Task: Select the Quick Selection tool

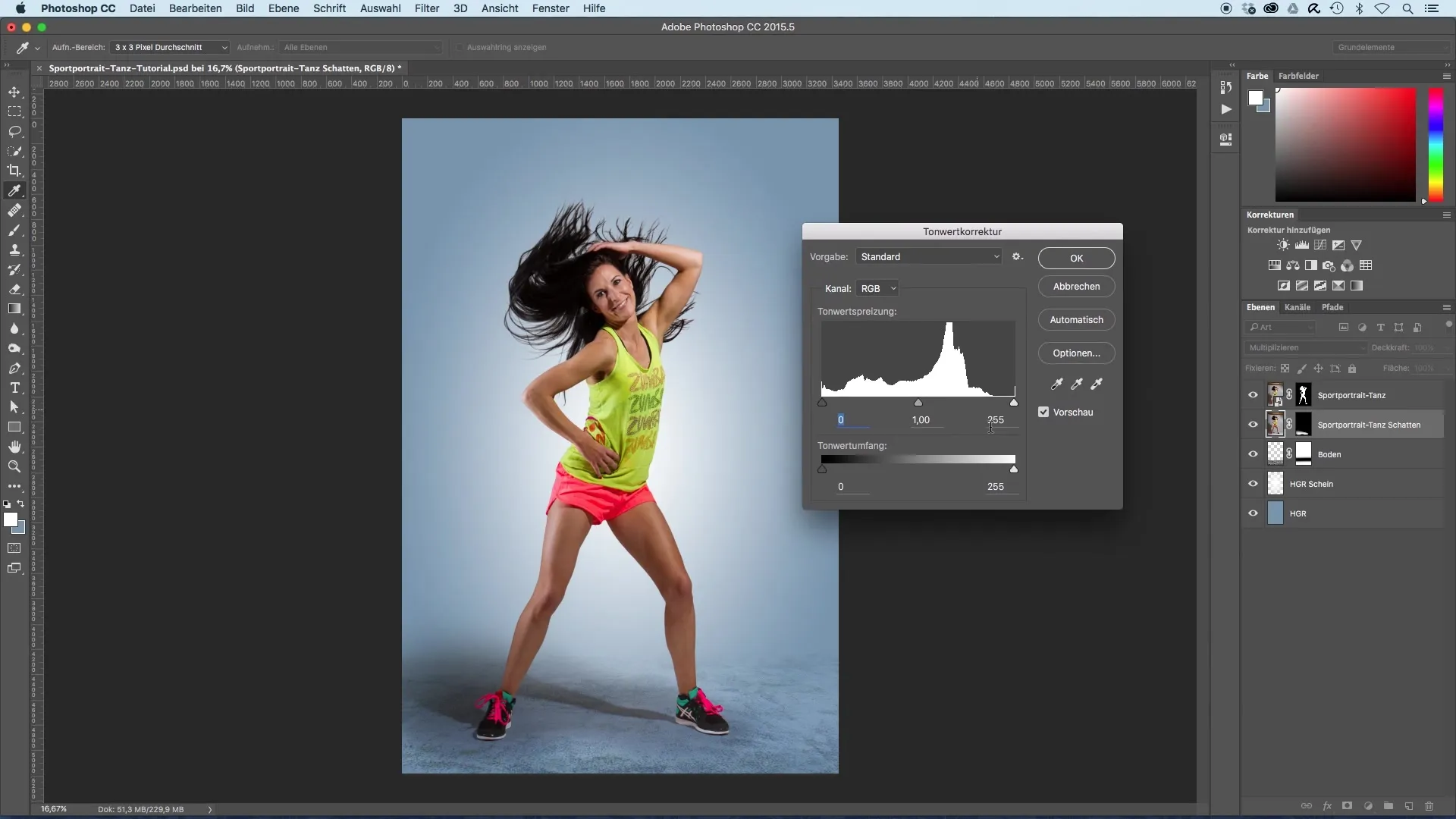Action: (x=14, y=151)
